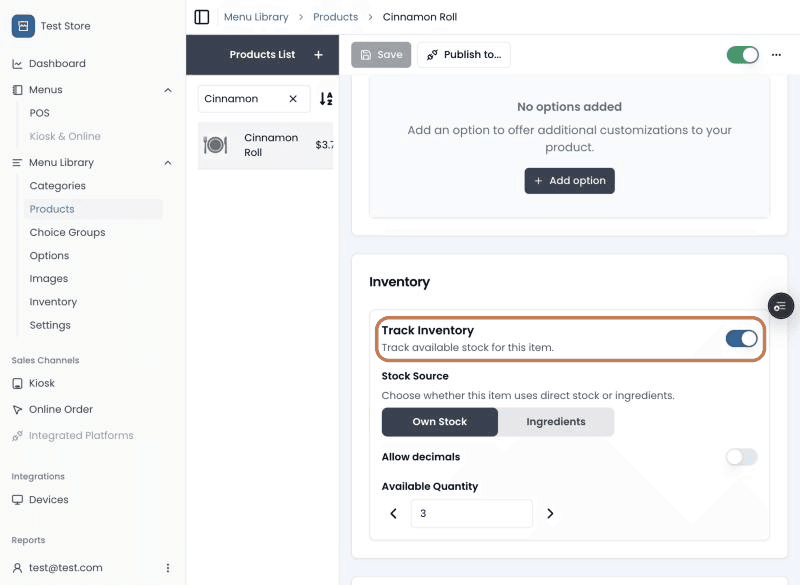Select Own Stock as stock source

pyautogui.click(x=440, y=422)
